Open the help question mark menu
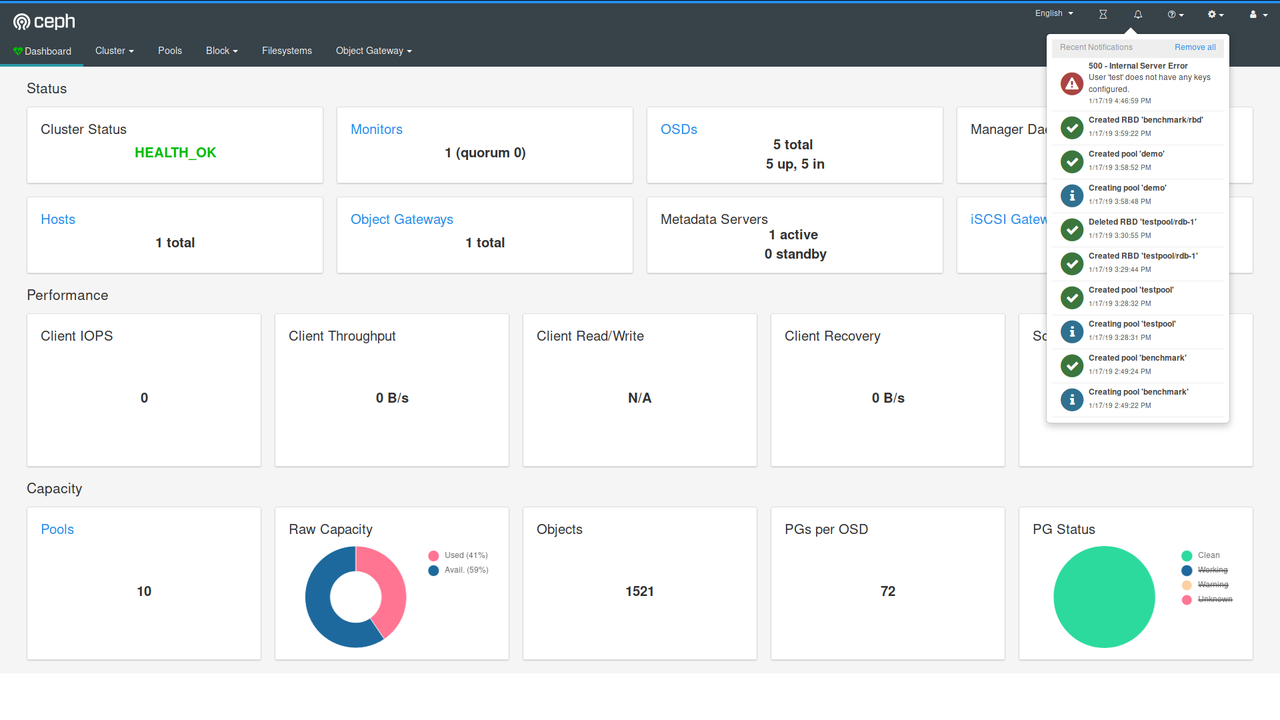 [x=1175, y=14]
